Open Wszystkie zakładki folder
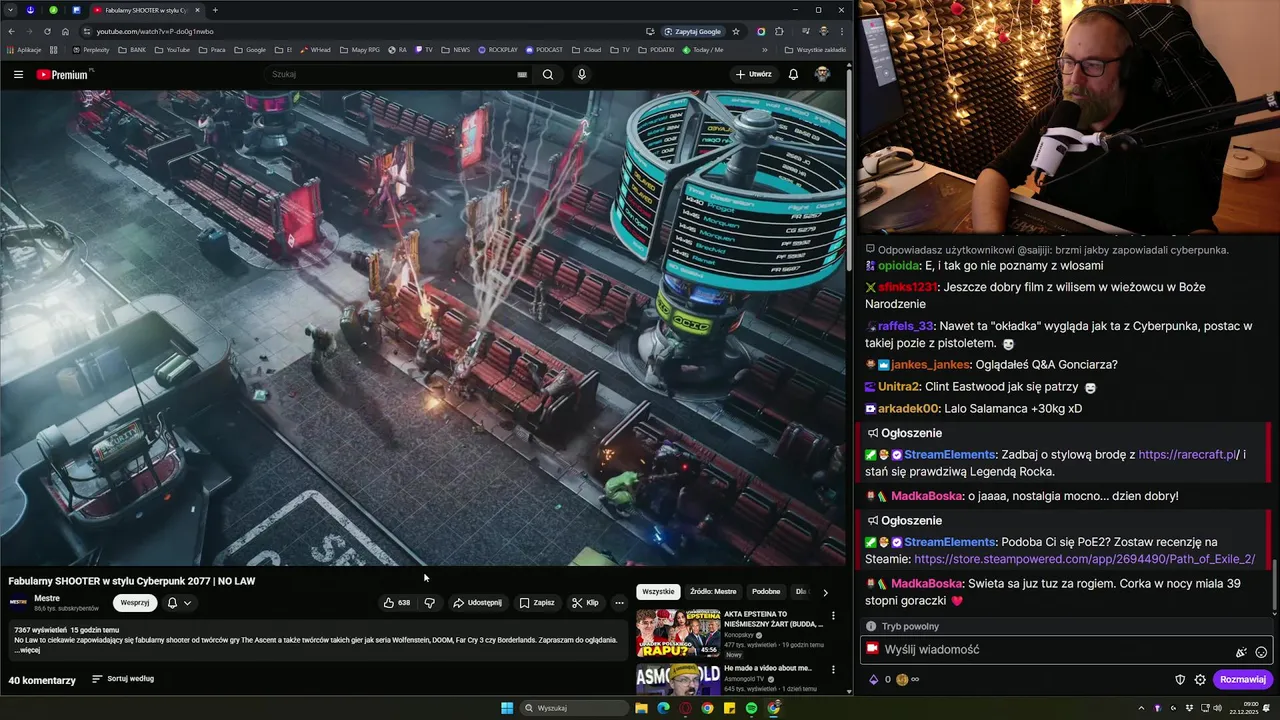Viewport: 1280px width, 720px height. pos(815,49)
